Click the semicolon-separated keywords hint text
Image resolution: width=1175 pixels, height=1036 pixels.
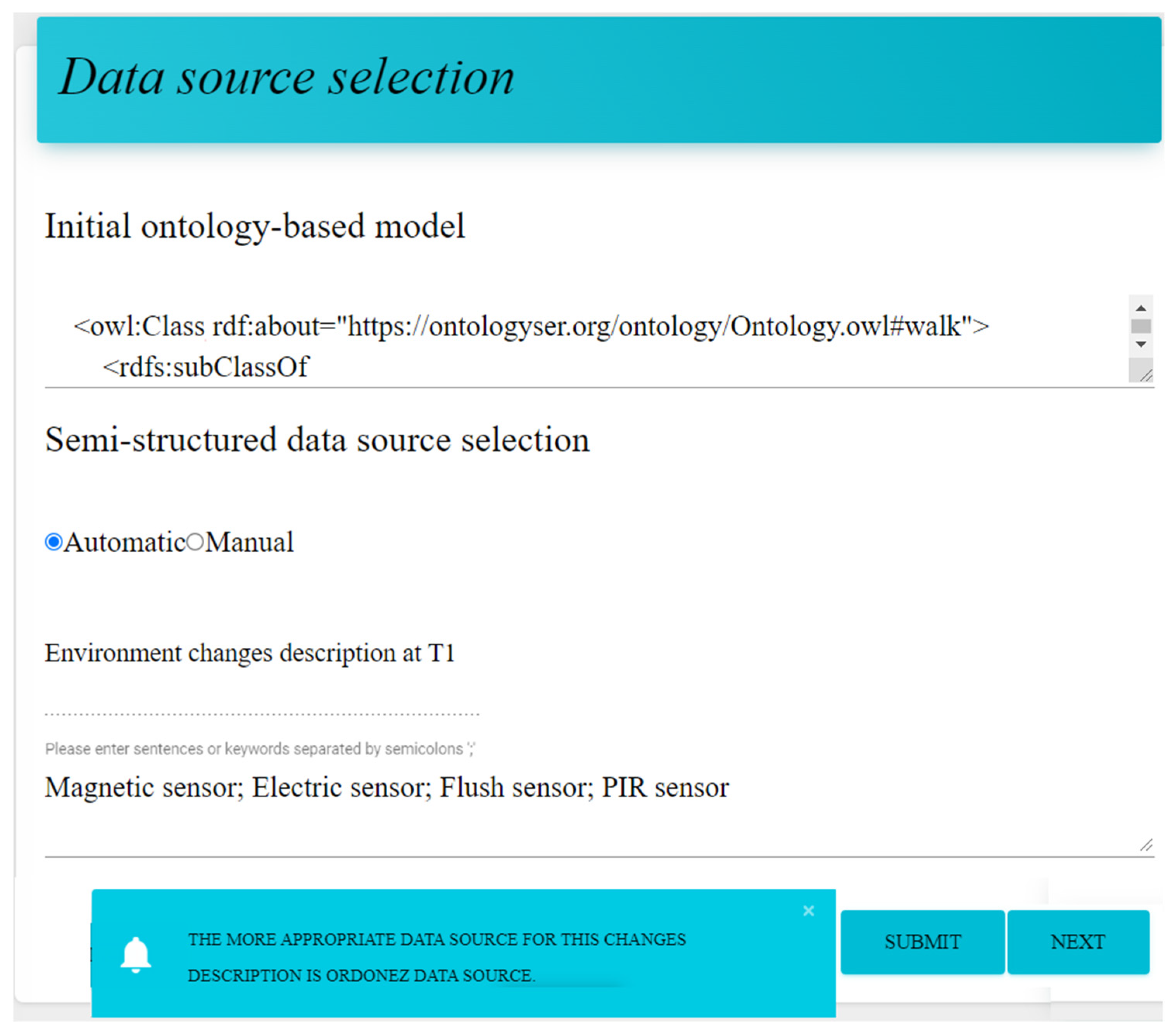point(260,749)
